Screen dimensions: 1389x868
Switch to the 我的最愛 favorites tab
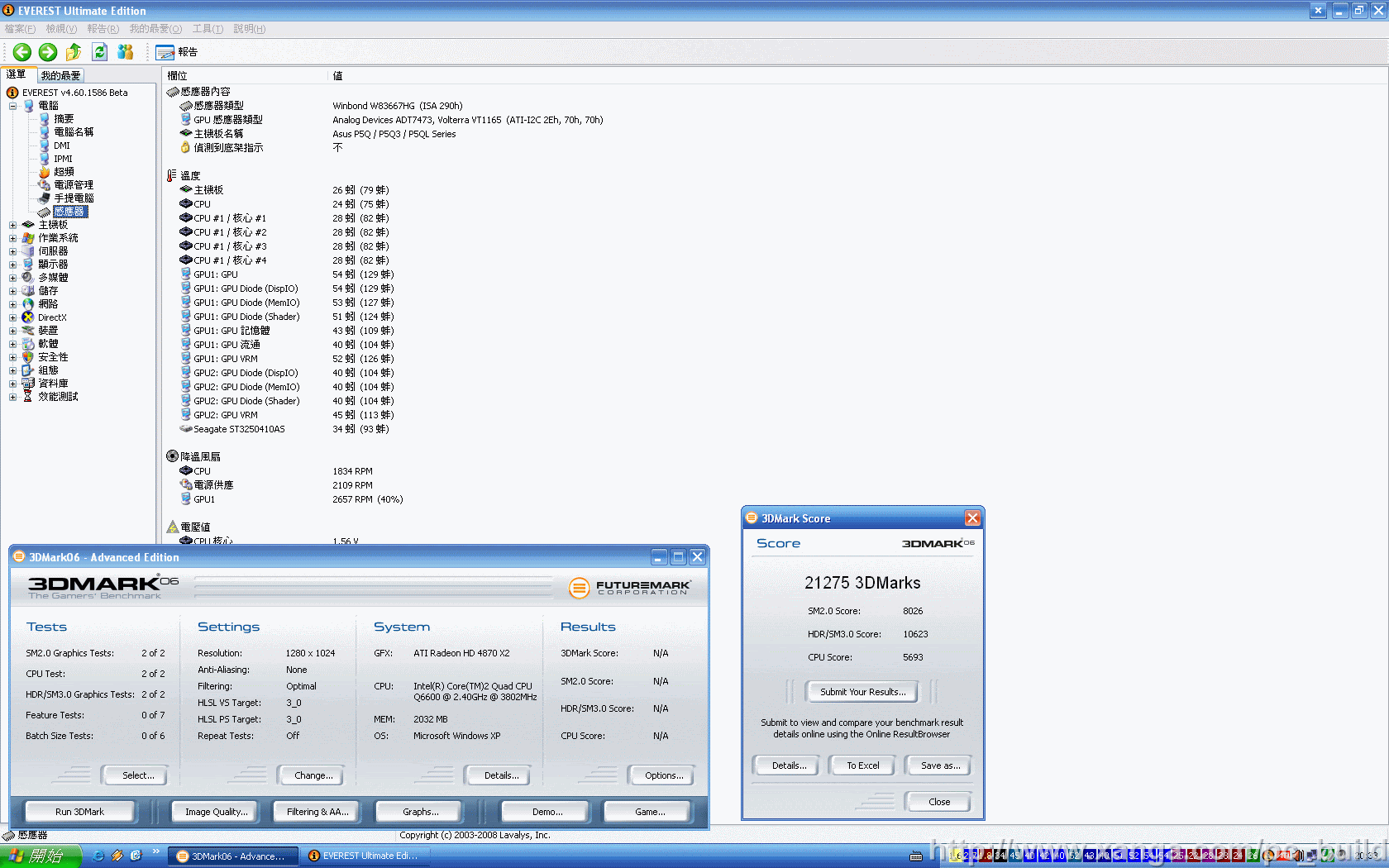click(60, 75)
